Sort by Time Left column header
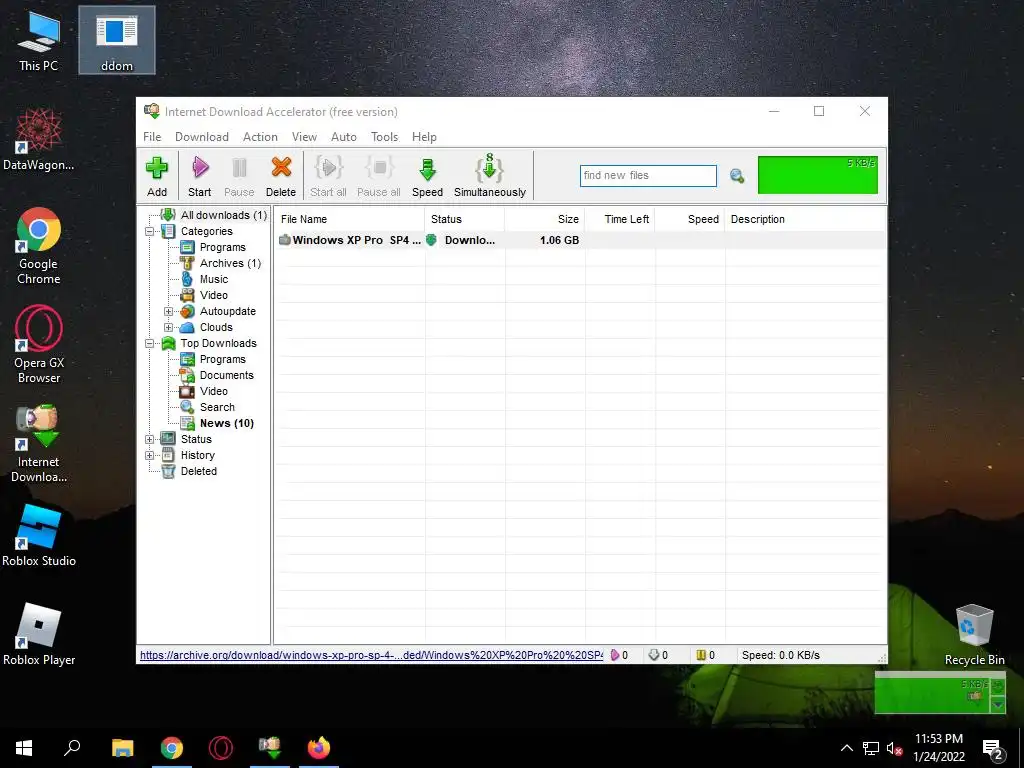Image resolution: width=1024 pixels, height=768 pixels. [x=620, y=219]
